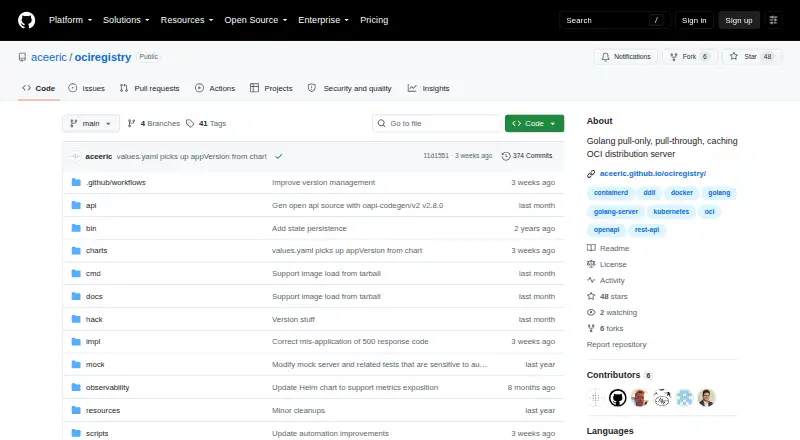Open the Resources dropdown
The width and height of the screenshot is (800, 440).
click(187, 20)
